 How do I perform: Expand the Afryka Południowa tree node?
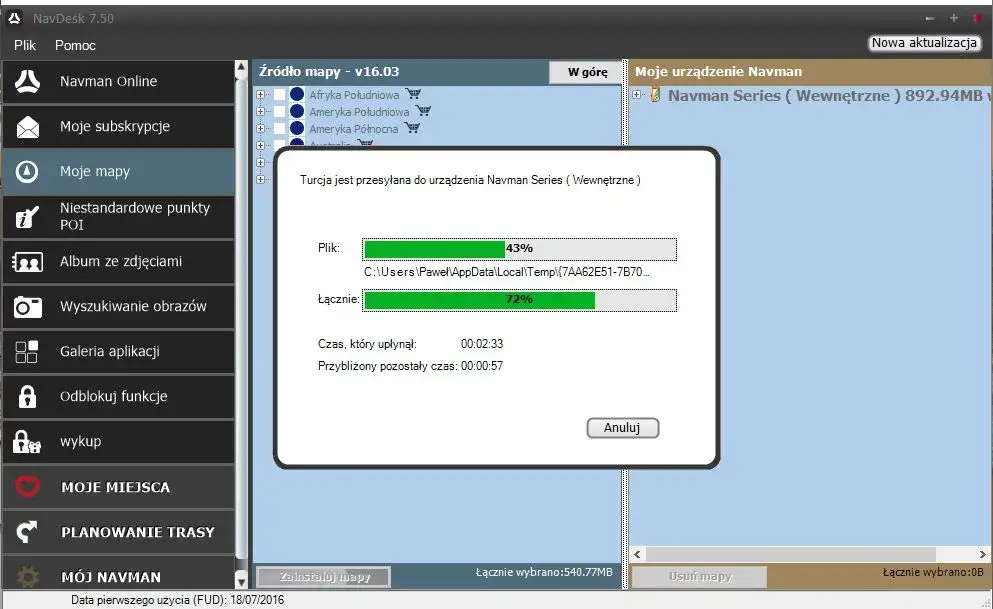262,95
